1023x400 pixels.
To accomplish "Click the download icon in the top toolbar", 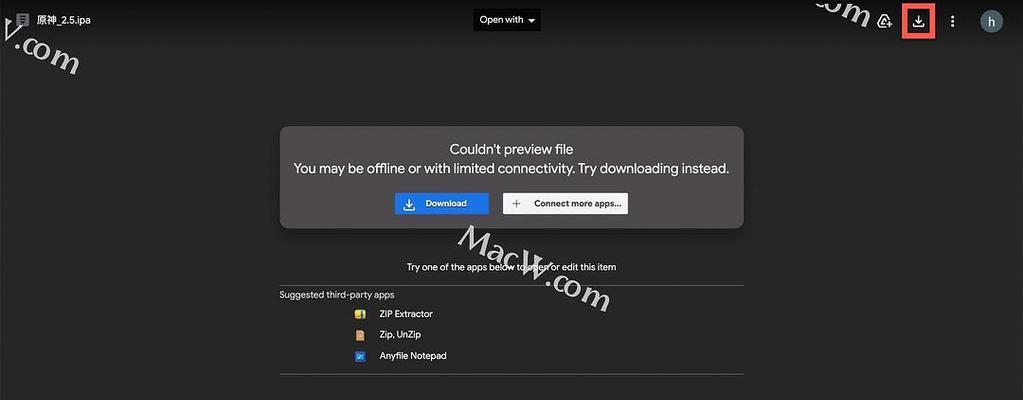I will (918, 22).
